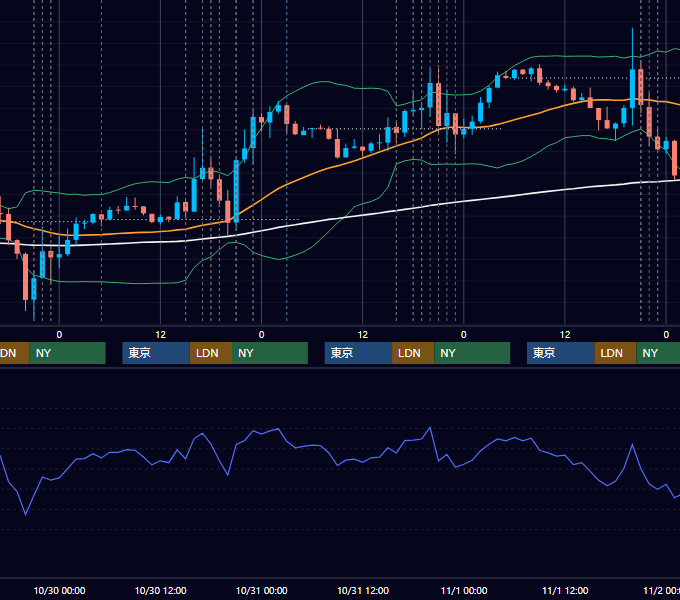Click the NY session block starting on 11/1

click(658, 353)
